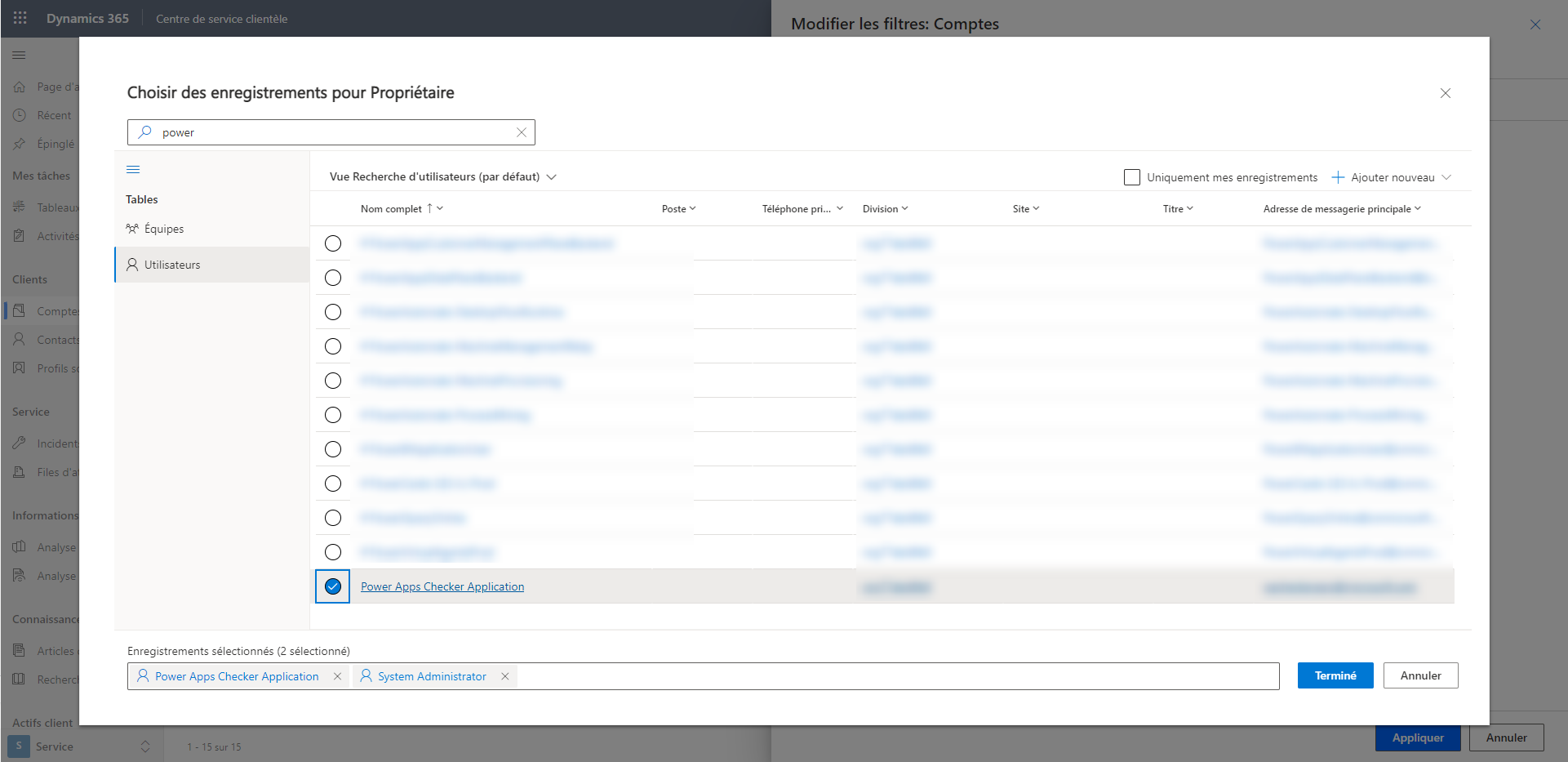Click the search magnifier icon in lookup field
The height and width of the screenshot is (762, 1568).
pos(145,132)
